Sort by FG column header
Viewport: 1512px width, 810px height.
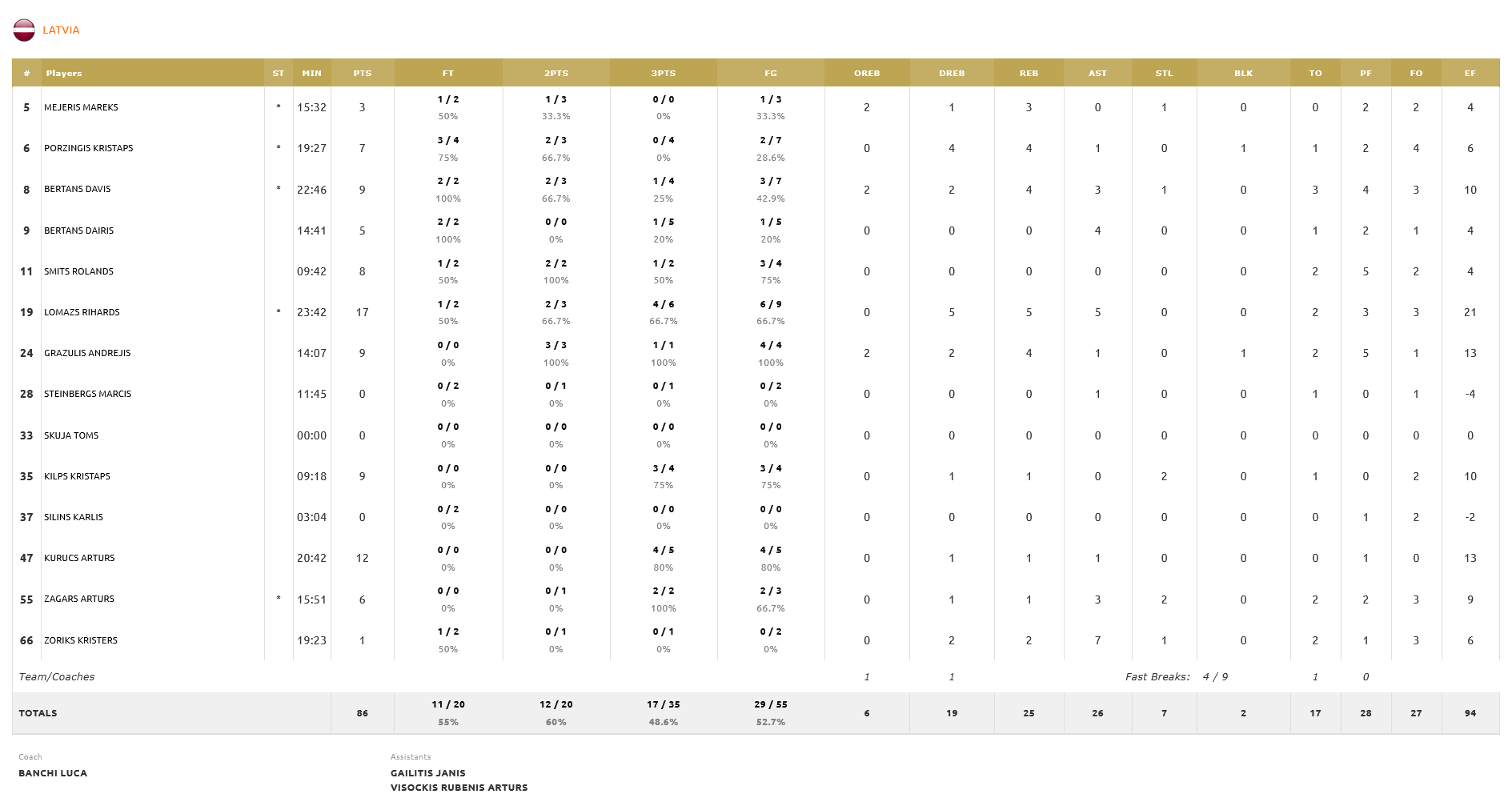coord(770,73)
